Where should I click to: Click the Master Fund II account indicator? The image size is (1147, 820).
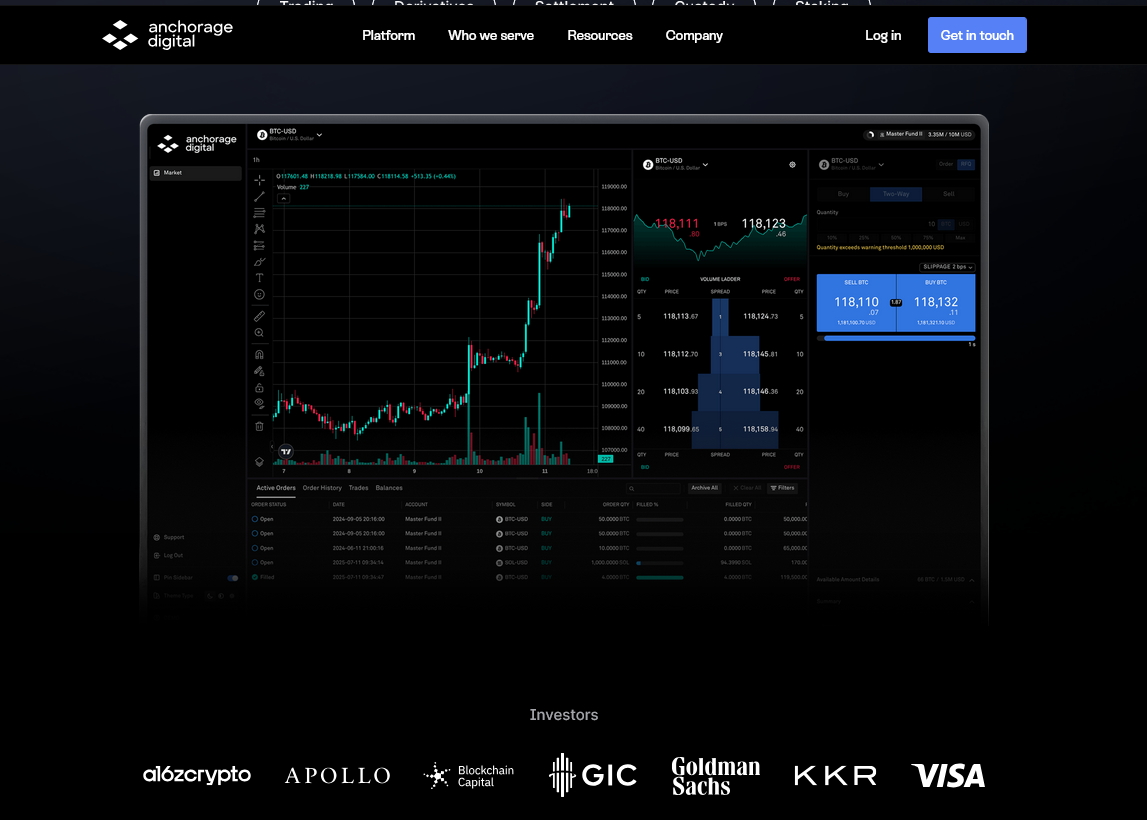[920, 135]
